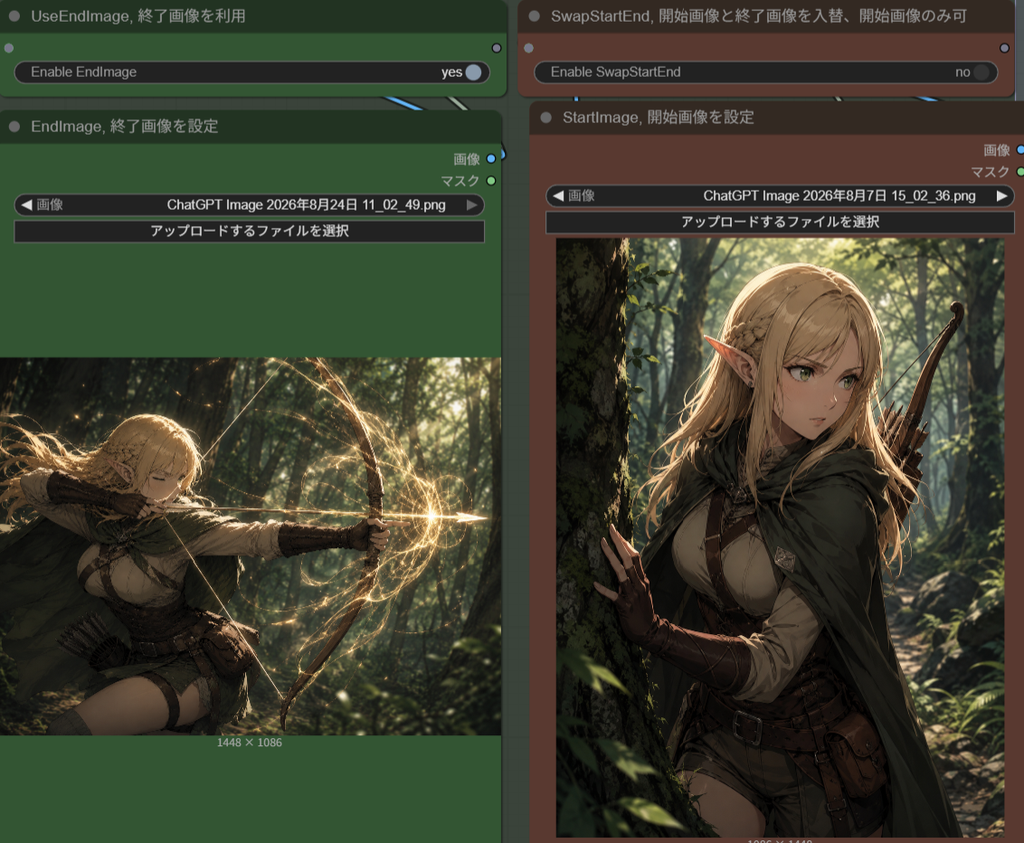Click the SwapStartEnd node title text
This screenshot has width=1024, height=843.
click(x=758, y=16)
